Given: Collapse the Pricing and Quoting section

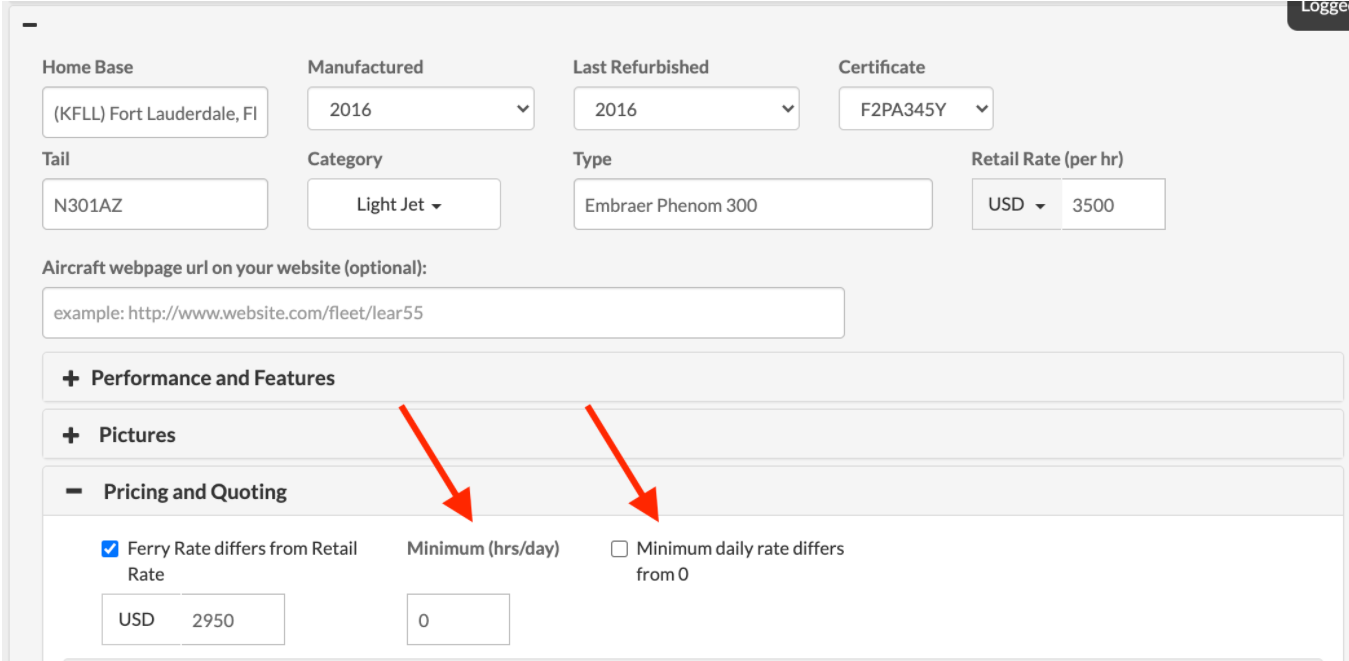Looking at the screenshot, I should (195, 492).
